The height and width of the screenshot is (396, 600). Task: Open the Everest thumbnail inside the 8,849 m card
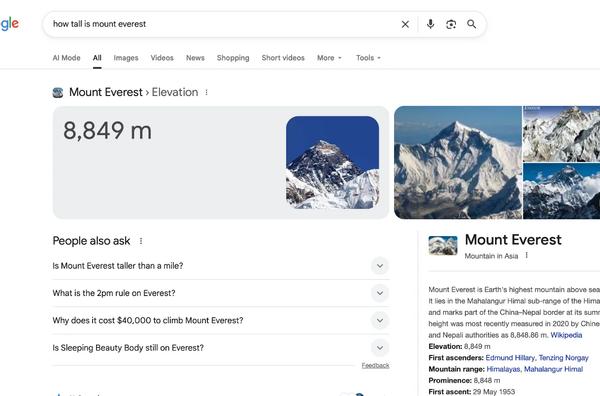[x=333, y=163]
